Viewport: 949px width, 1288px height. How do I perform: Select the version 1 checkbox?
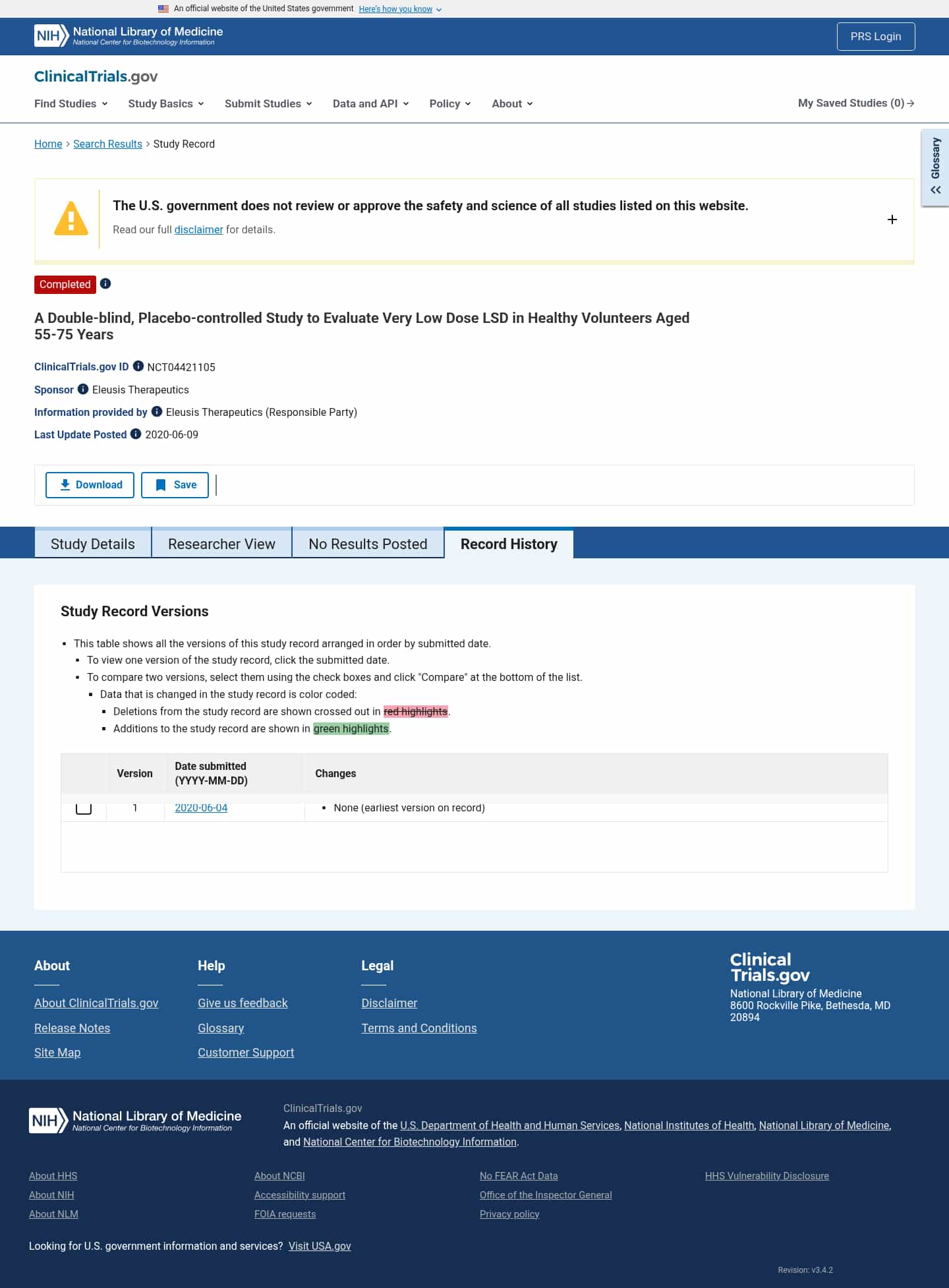84,807
